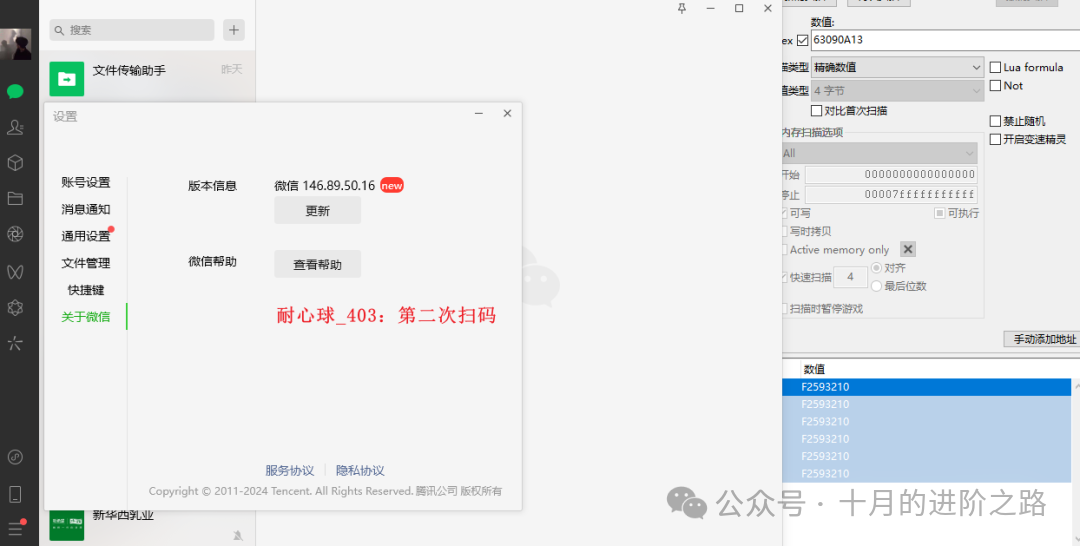Select 账号设置 tab
This screenshot has height=546, width=1080.
pos(85,182)
